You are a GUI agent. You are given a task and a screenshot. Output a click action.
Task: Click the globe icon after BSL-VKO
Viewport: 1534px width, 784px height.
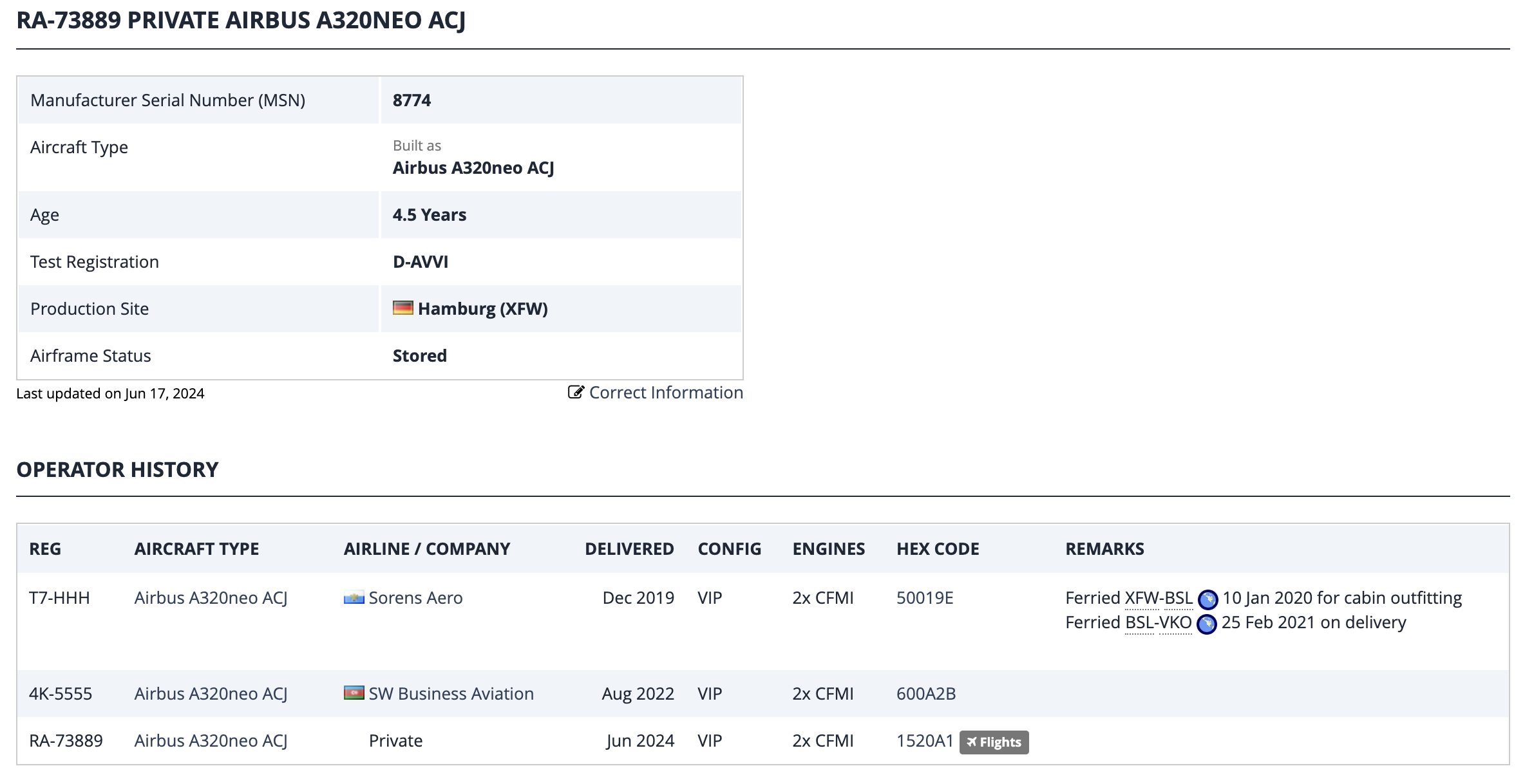(1206, 624)
